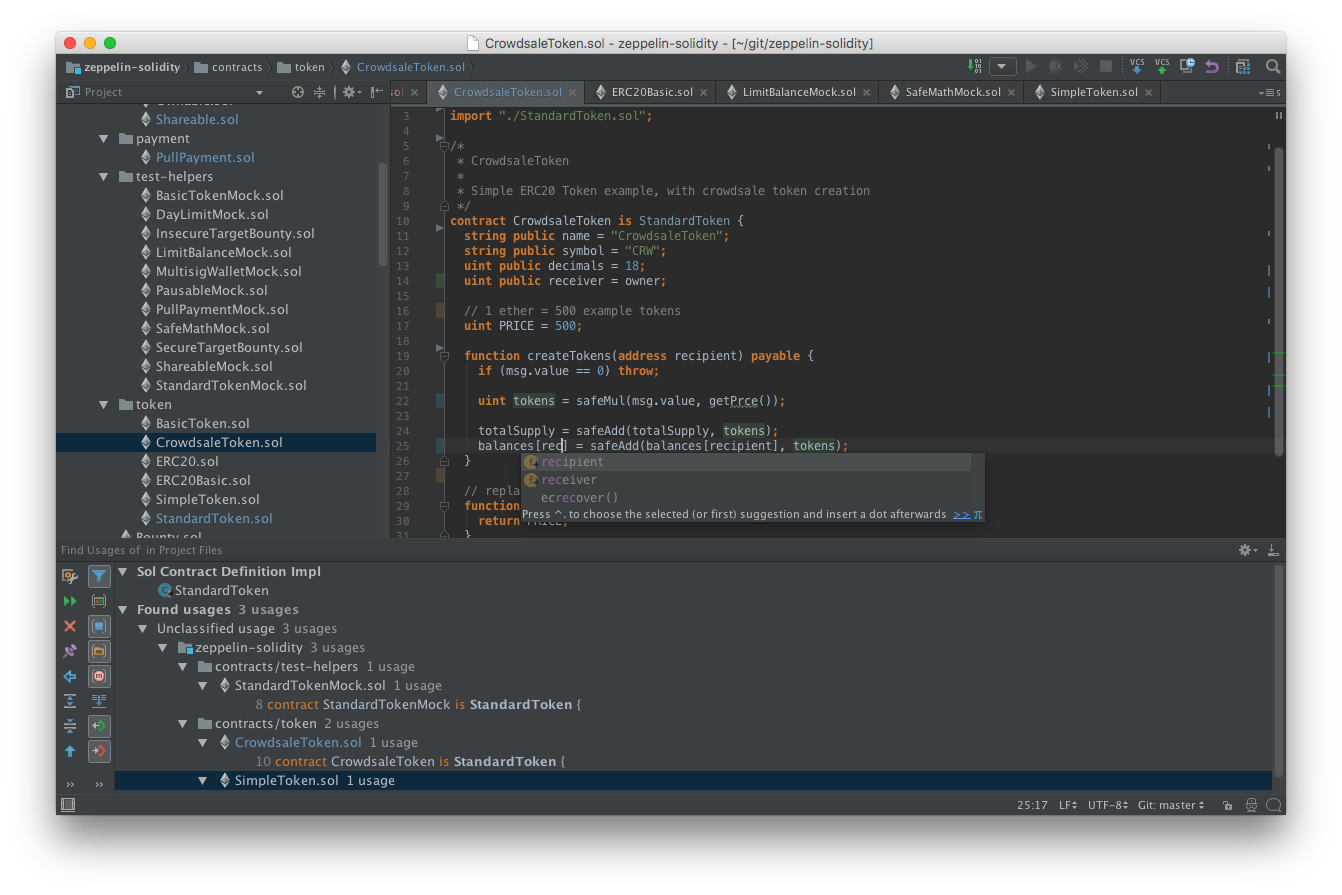The width and height of the screenshot is (1342, 895).
Task: Click the '>>' link in completion hint
Action: click(x=961, y=514)
